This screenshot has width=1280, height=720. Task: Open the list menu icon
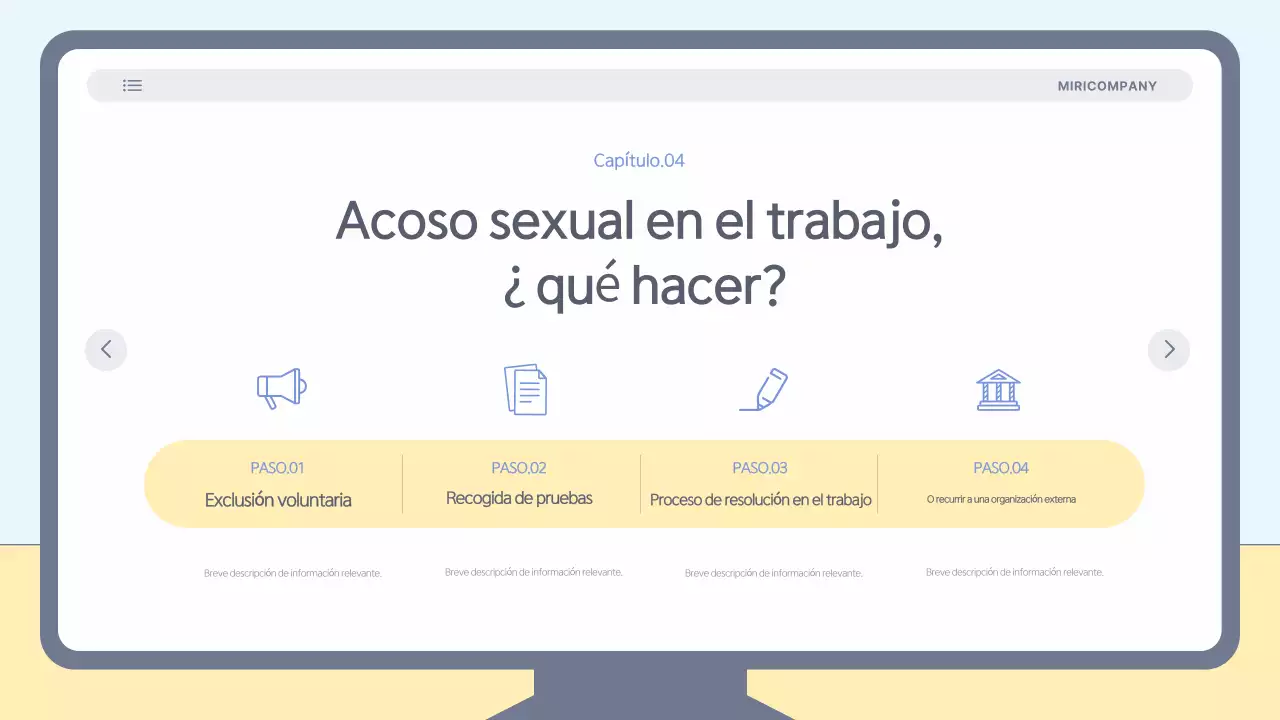132,86
